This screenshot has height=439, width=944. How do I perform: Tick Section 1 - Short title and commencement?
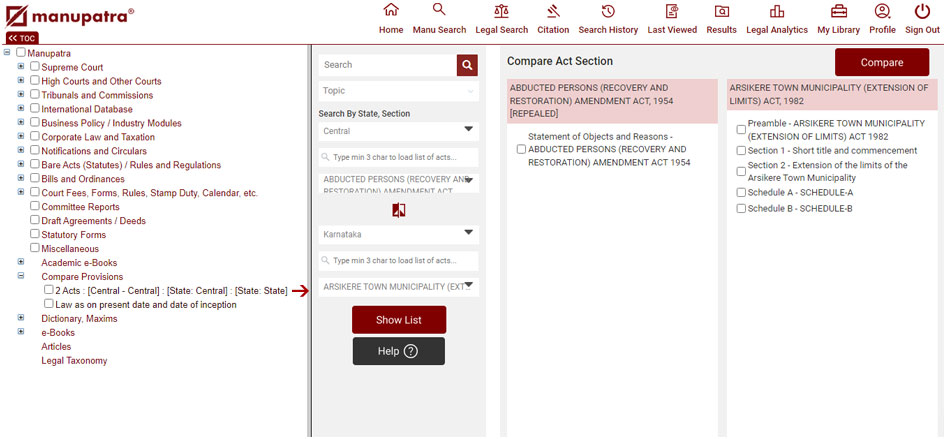pyautogui.click(x=741, y=151)
